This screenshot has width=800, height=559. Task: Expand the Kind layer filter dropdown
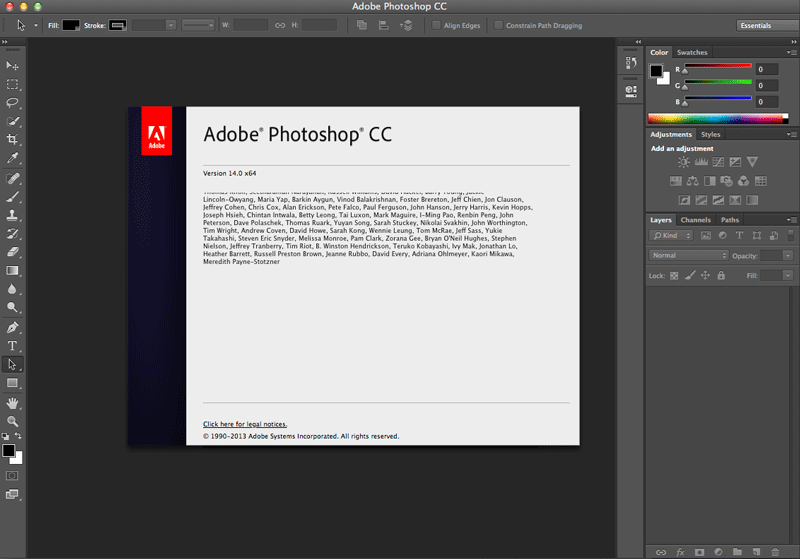(671, 235)
